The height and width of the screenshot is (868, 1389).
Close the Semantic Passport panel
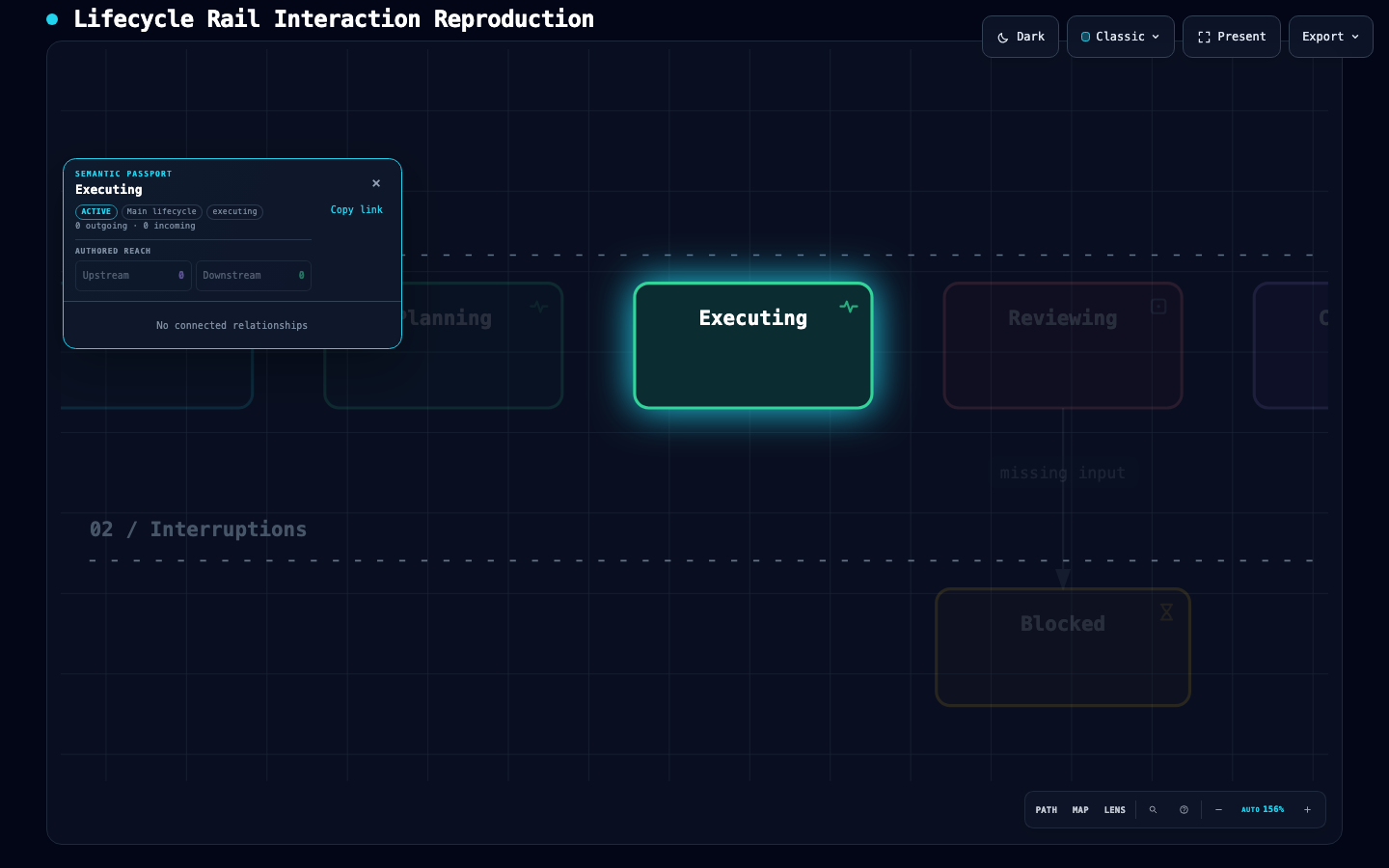click(376, 183)
